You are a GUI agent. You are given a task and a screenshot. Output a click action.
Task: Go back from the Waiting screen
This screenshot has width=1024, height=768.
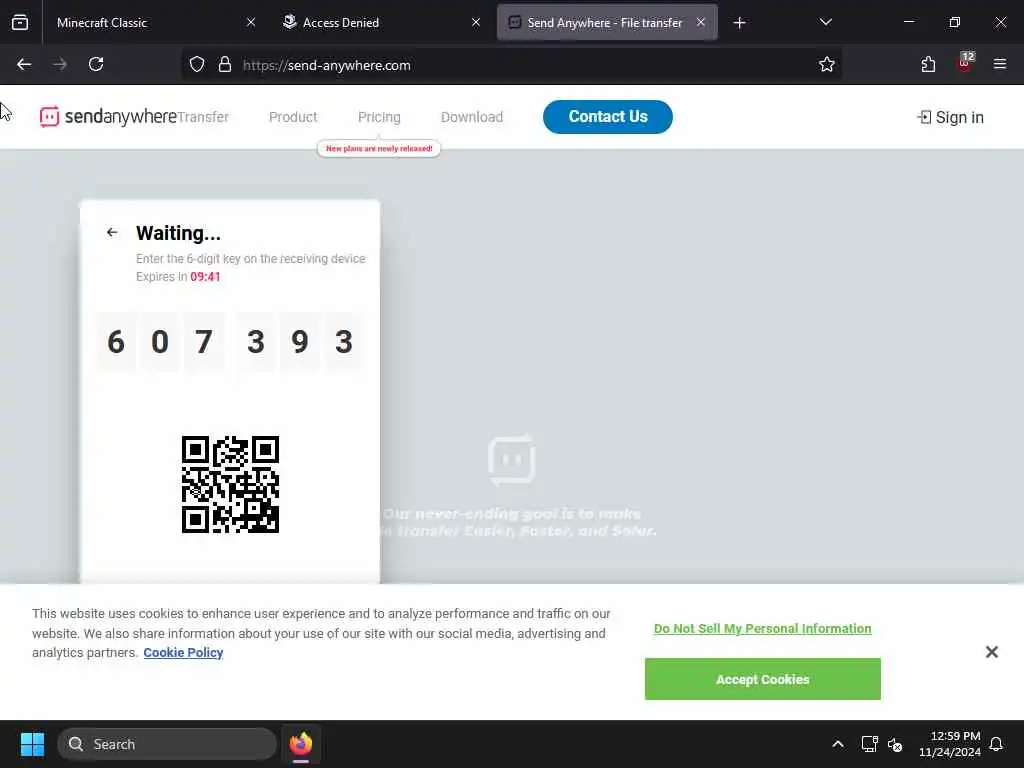(x=112, y=232)
